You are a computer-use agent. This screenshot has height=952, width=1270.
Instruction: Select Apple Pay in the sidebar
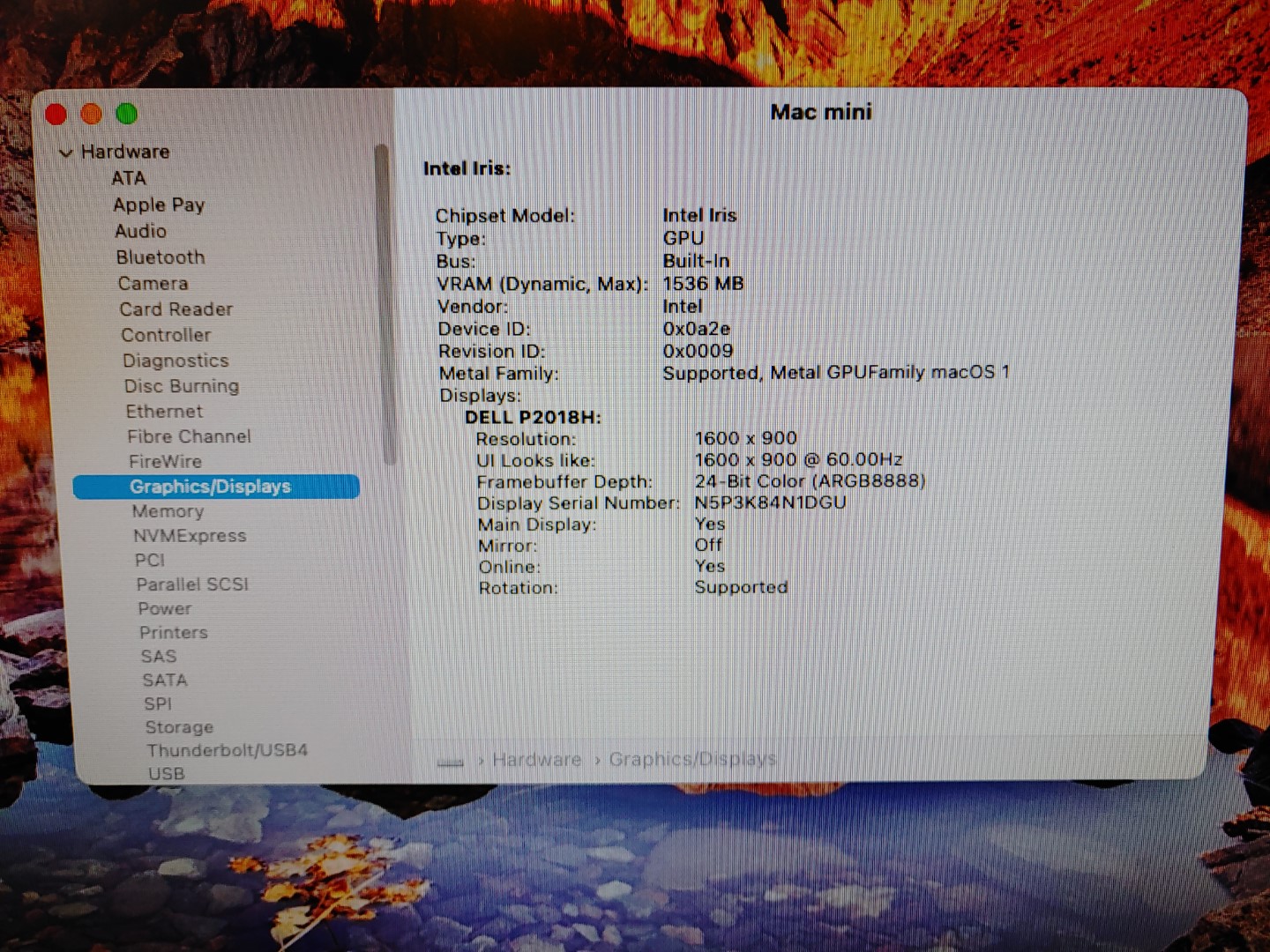pos(159,205)
